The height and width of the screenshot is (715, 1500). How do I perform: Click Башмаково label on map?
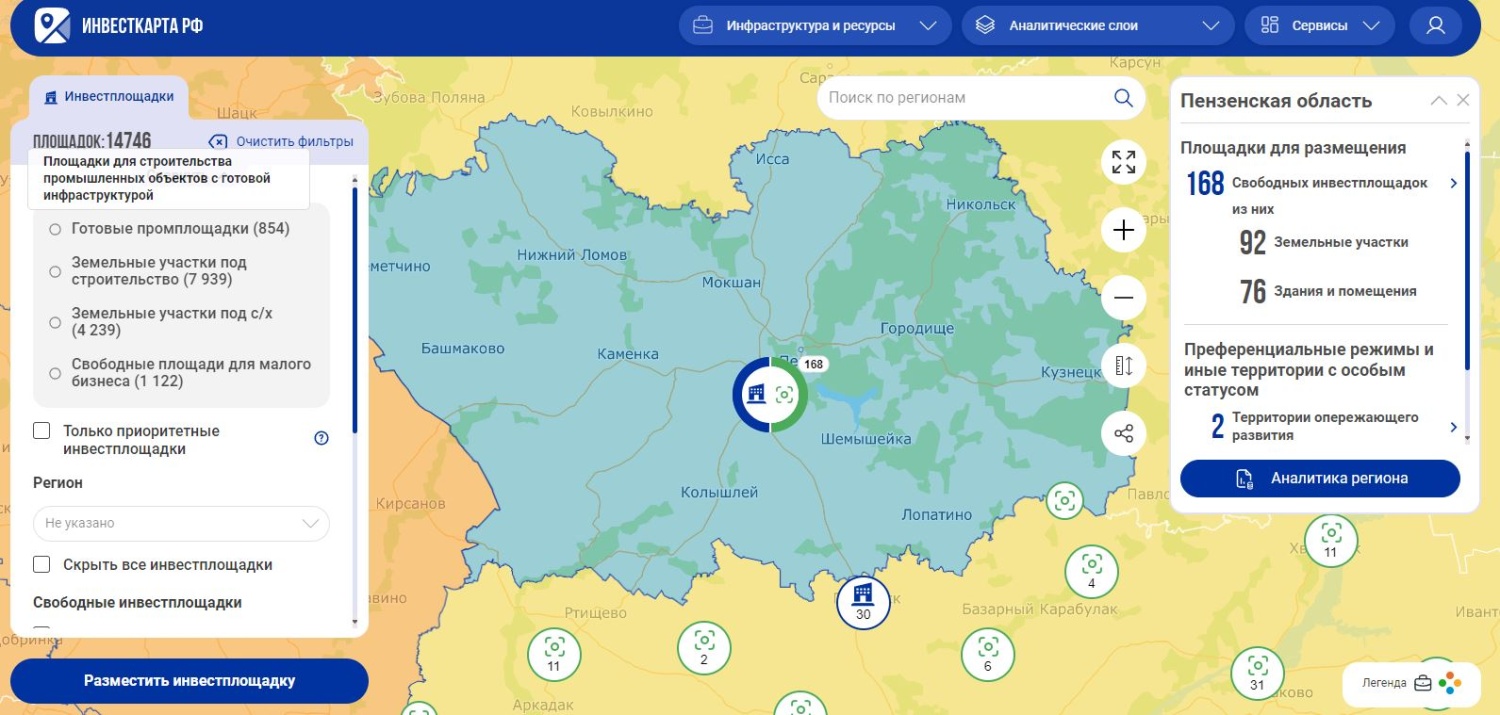click(463, 349)
